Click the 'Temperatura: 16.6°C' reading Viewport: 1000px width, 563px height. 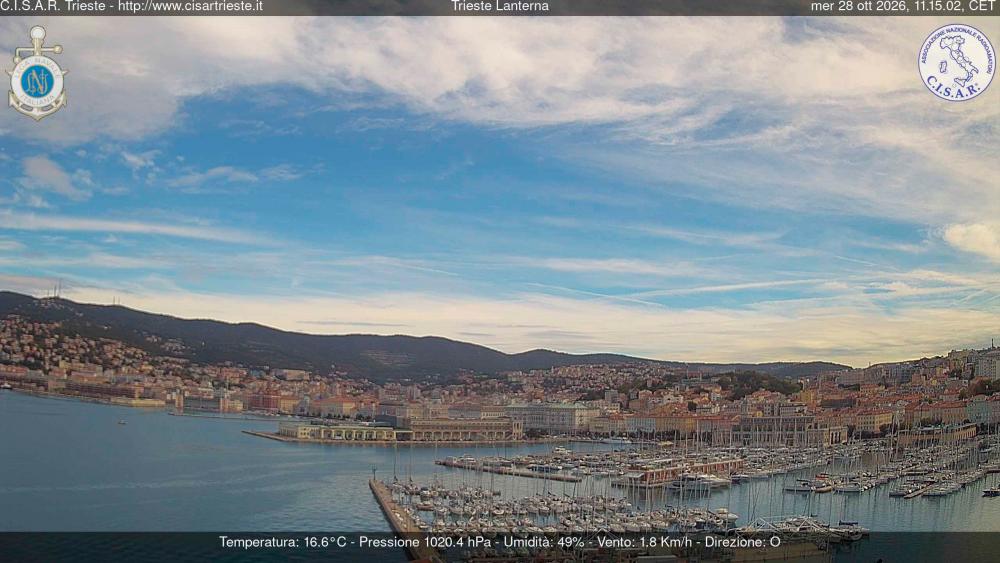283,542
